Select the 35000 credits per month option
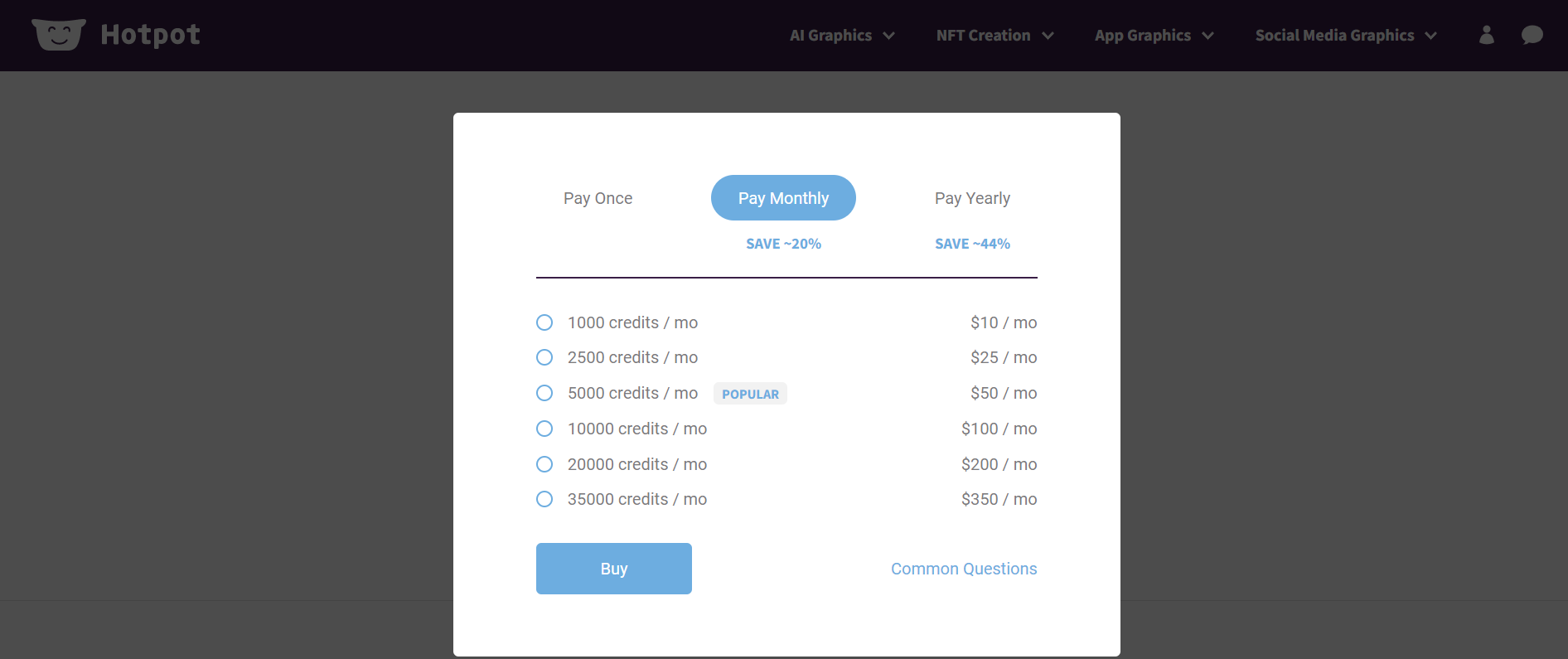The image size is (1568, 659). [x=544, y=499]
